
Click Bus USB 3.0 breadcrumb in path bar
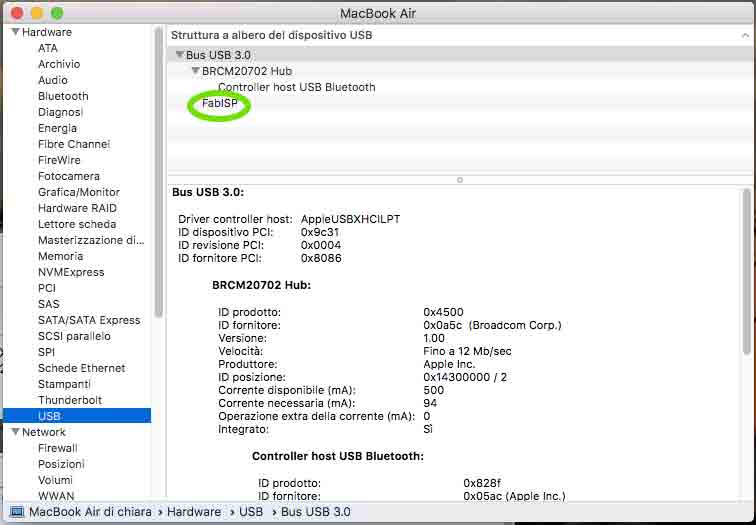315,512
